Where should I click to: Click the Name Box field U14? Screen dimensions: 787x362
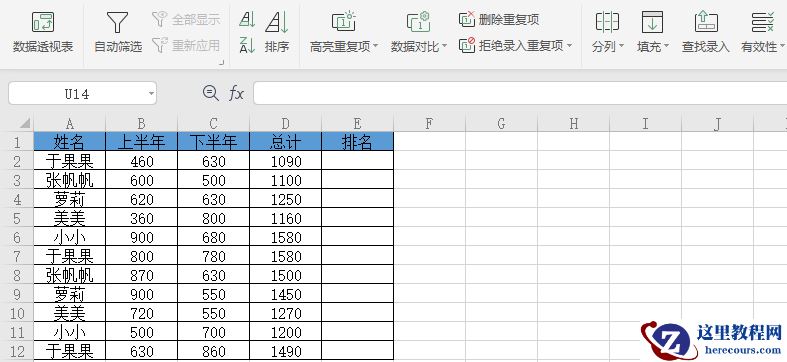click(x=77, y=93)
